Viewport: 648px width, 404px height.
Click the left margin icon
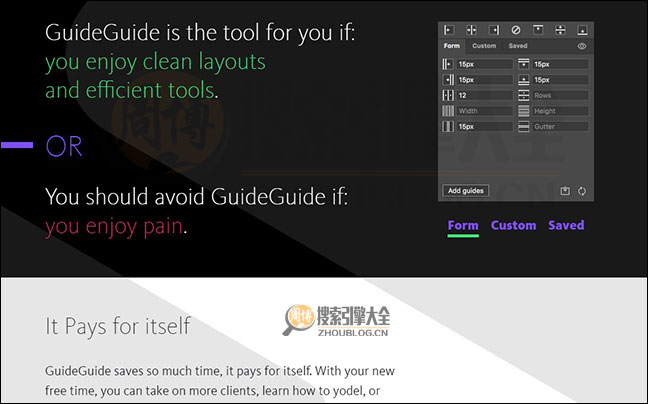tap(448, 64)
